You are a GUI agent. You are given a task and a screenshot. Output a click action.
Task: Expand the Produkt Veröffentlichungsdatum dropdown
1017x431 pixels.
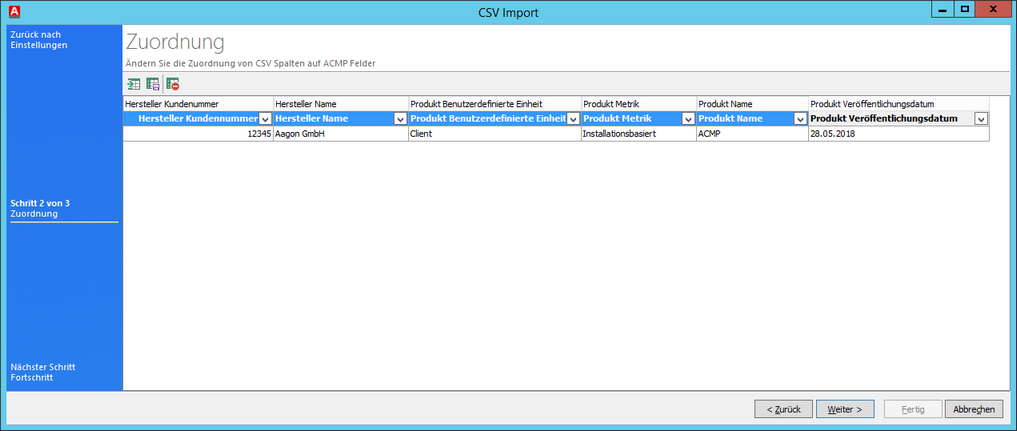point(981,119)
